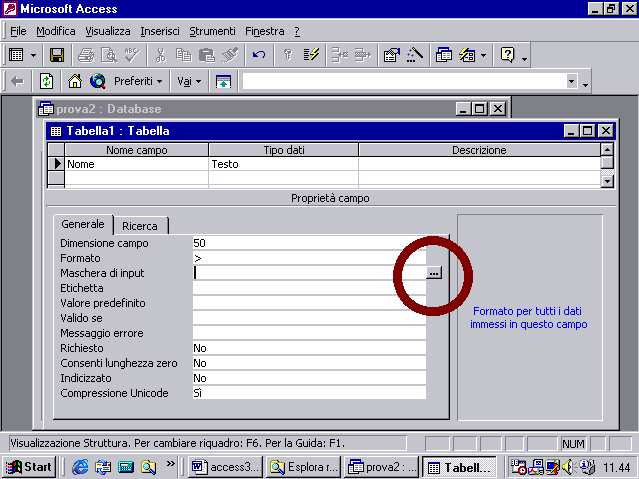Screen dimensions: 639x479
Task: Open the Inserisci menu
Action: point(160,31)
